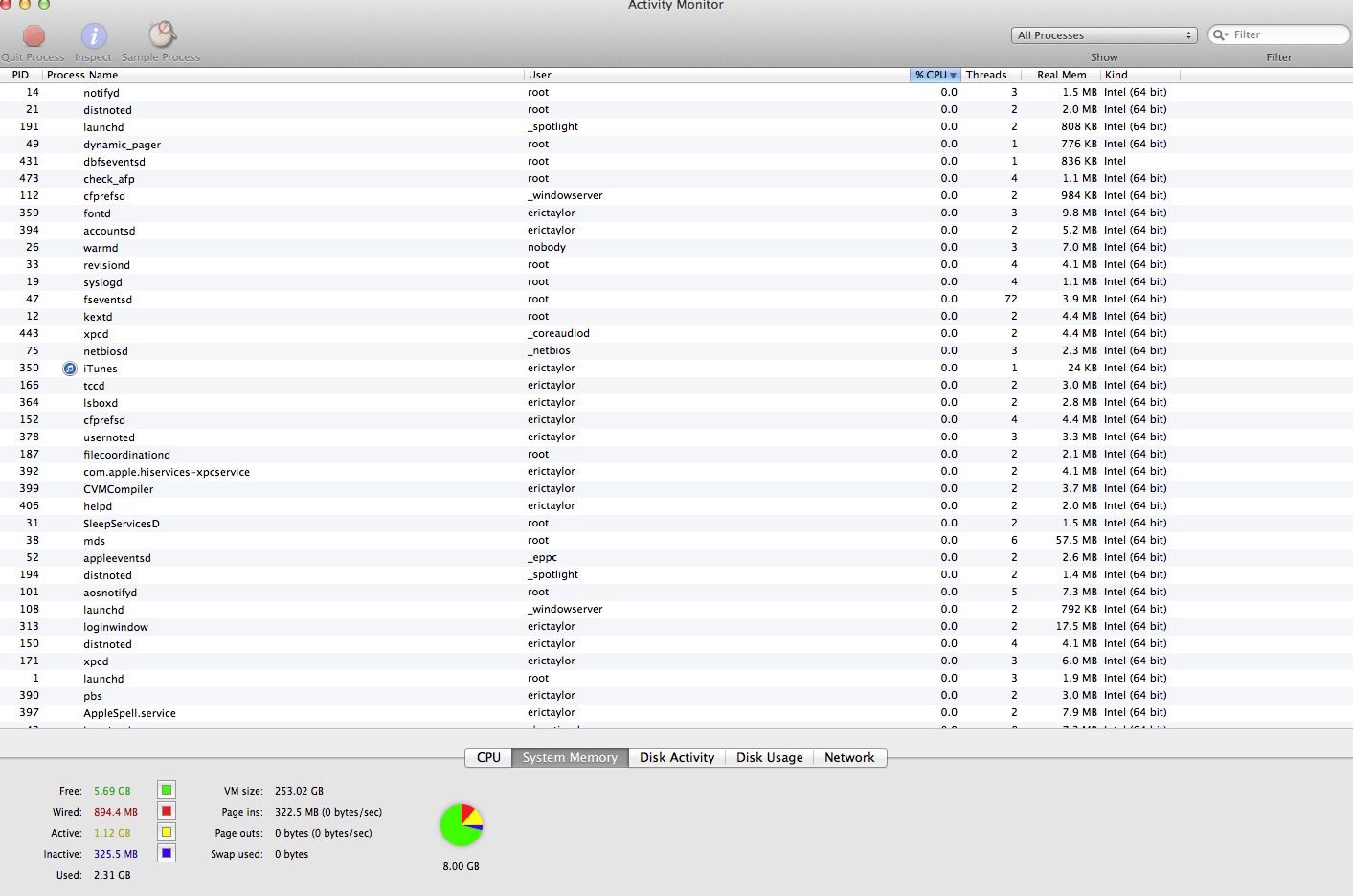This screenshot has width=1353, height=896.
Task: Select the fontd process row
Action: coord(676,213)
